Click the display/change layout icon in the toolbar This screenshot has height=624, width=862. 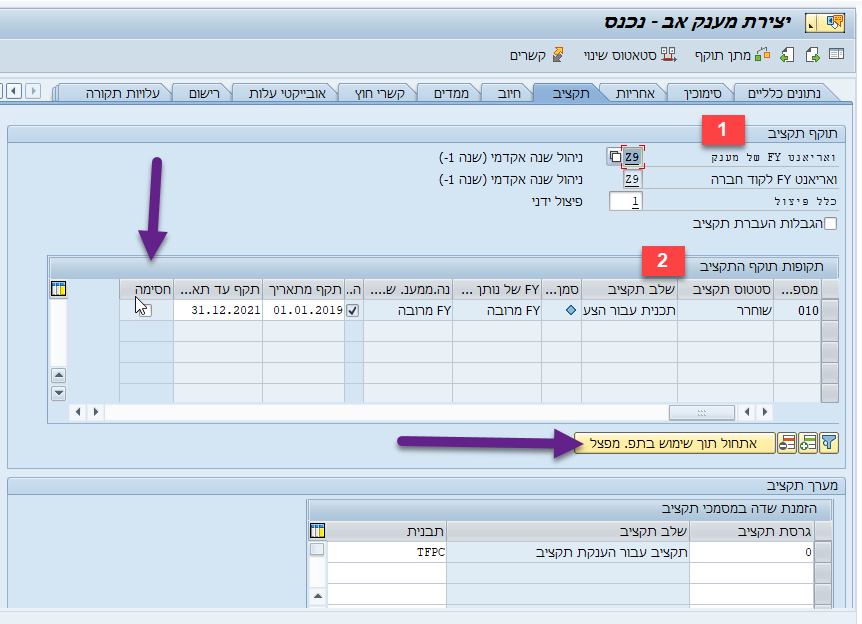click(836, 54)
